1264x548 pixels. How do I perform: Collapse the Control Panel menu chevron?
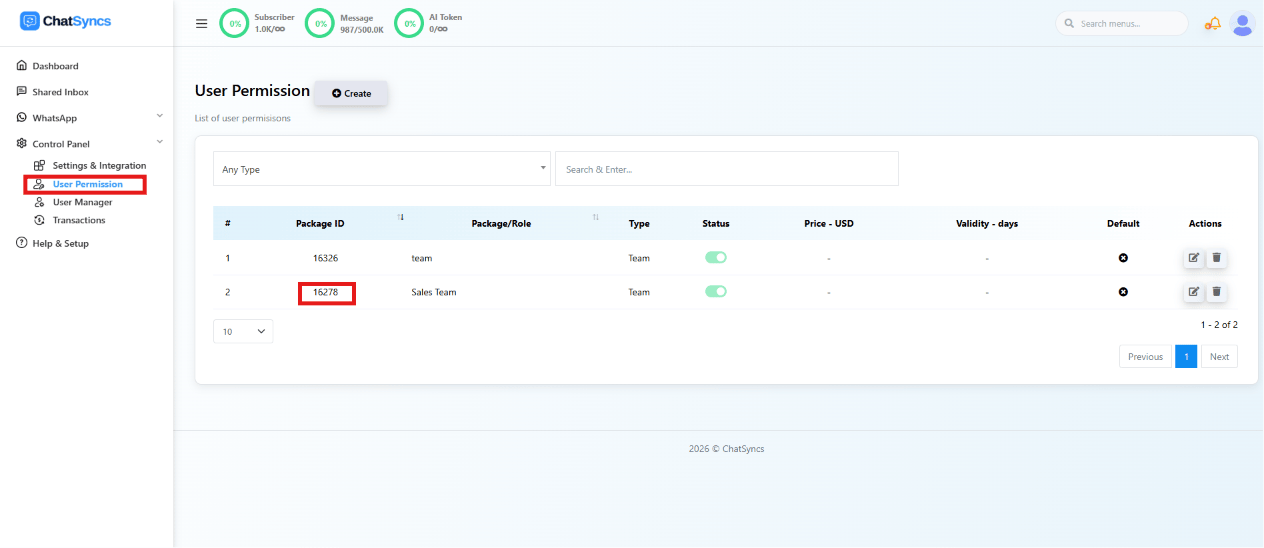click(160, 143)
